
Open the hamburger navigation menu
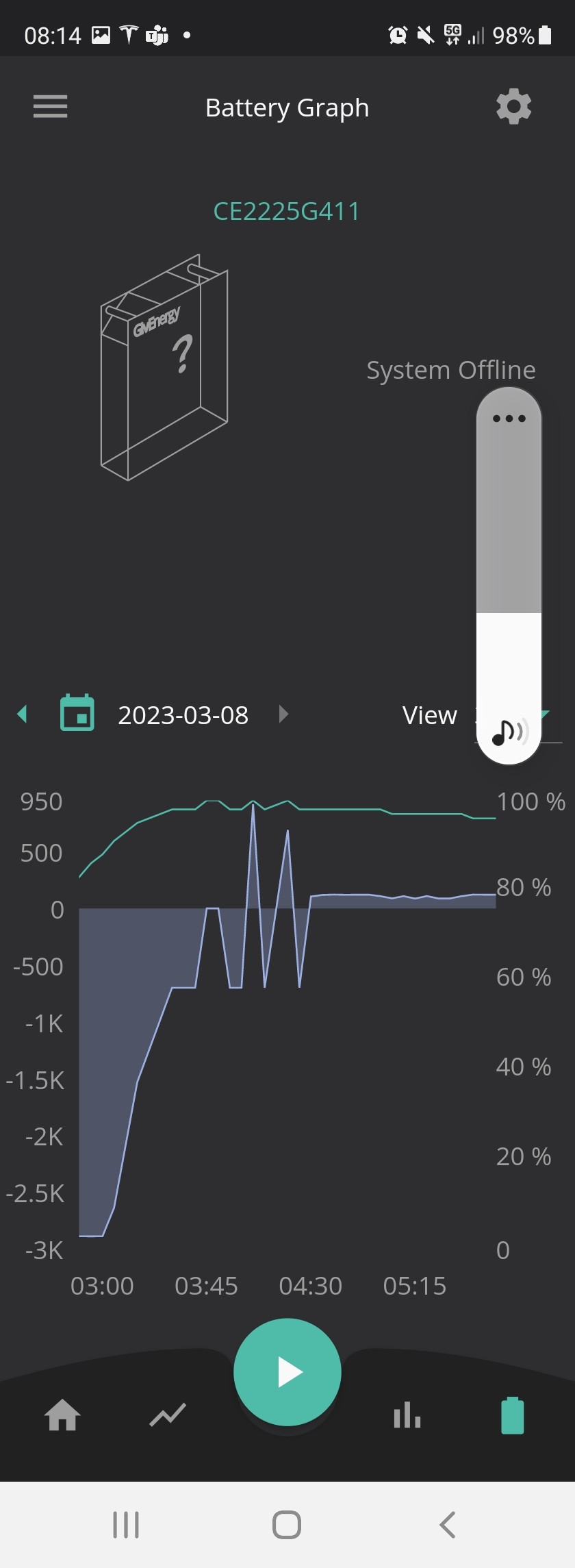click(50, 107)
